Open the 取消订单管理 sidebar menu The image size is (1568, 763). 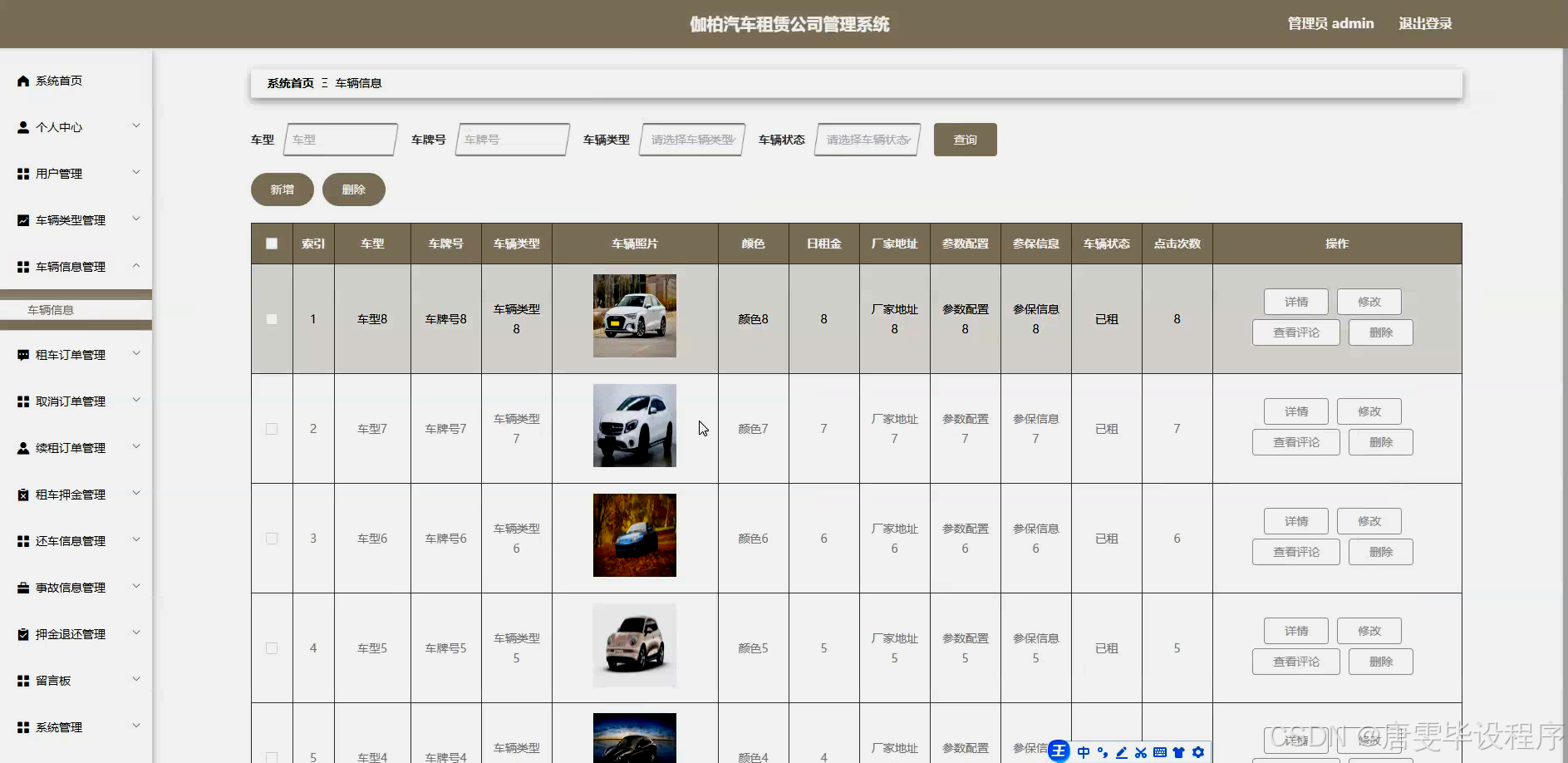76,401
